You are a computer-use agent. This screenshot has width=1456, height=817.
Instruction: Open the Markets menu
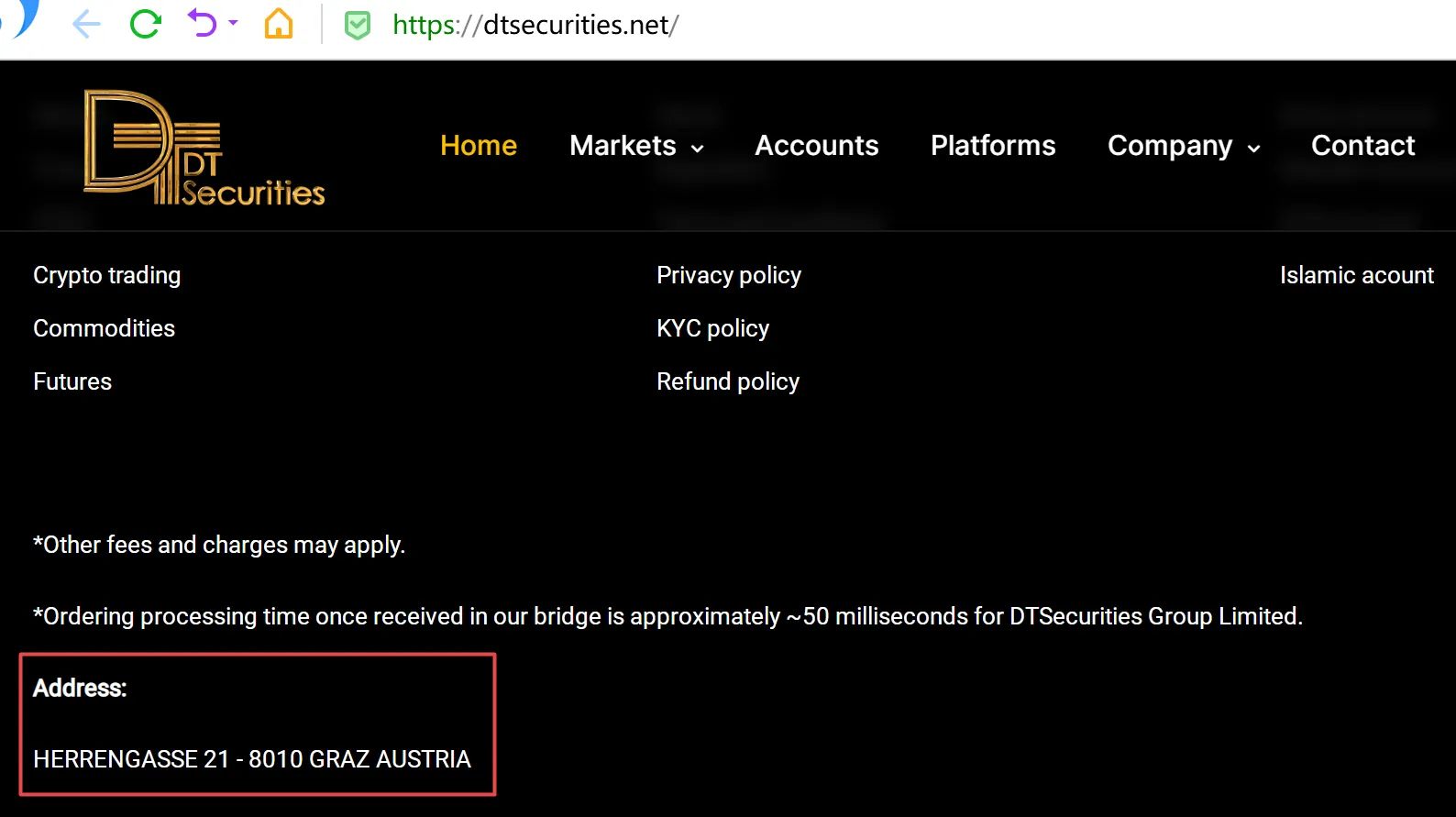pyautogui.click(x=623, y=145)
